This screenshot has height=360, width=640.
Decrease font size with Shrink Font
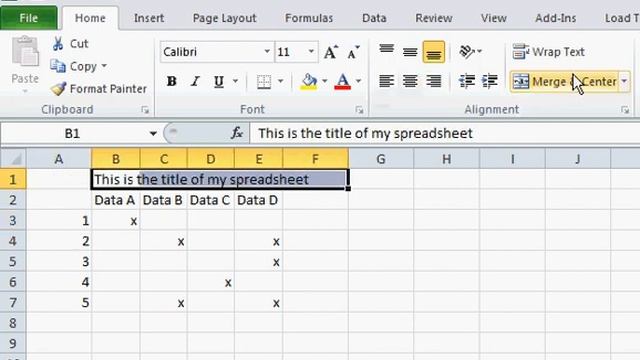[x=353, y=52]
